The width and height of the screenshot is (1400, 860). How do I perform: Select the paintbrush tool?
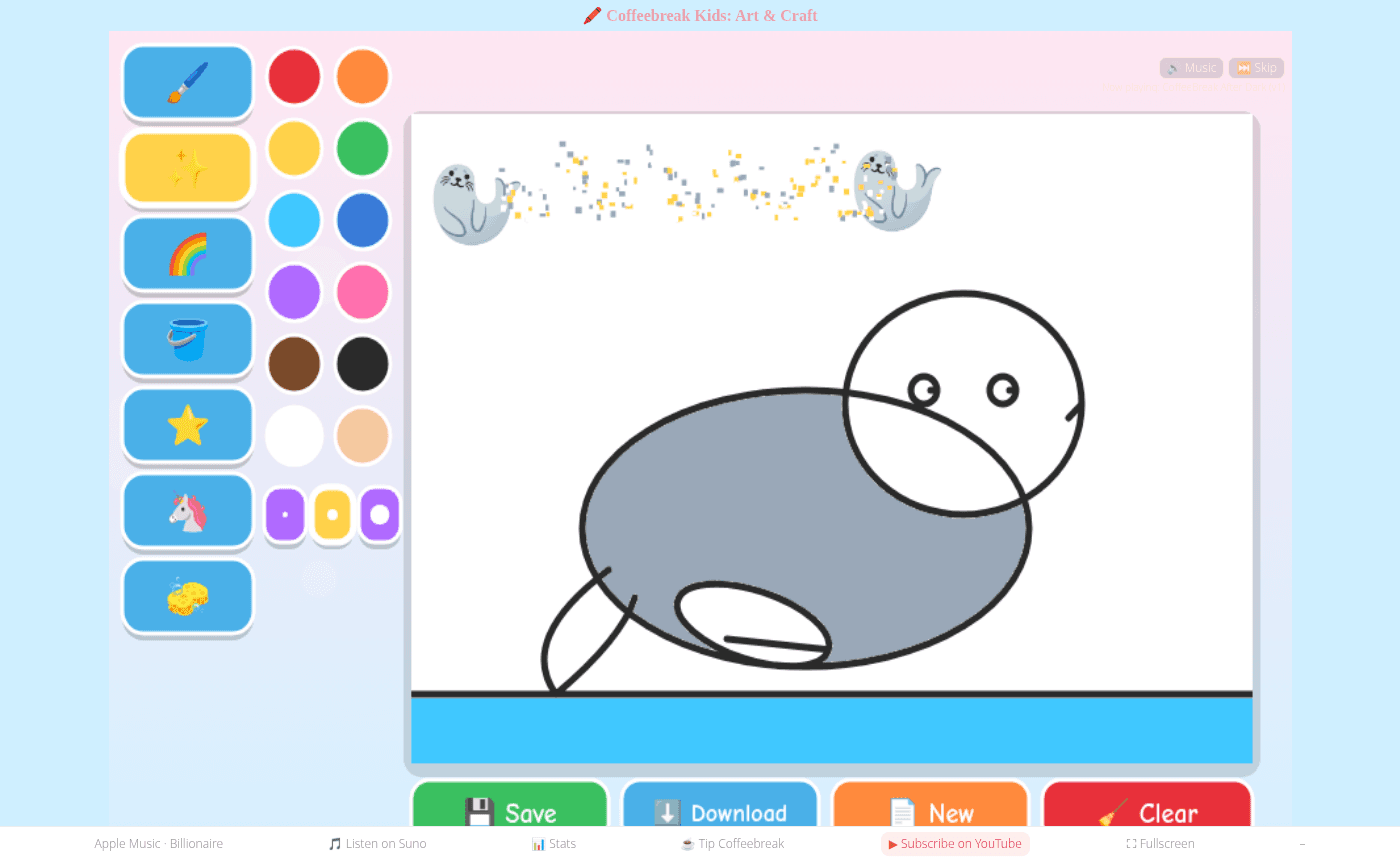188,82
